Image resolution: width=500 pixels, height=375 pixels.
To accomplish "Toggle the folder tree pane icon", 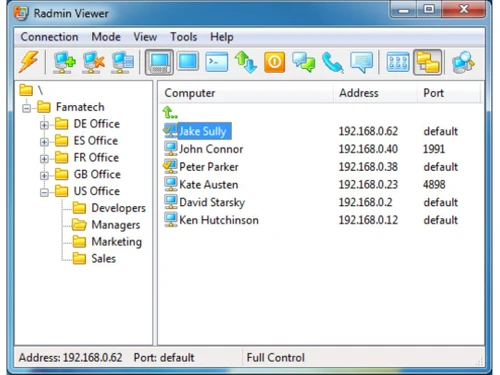I will point(428,62).
